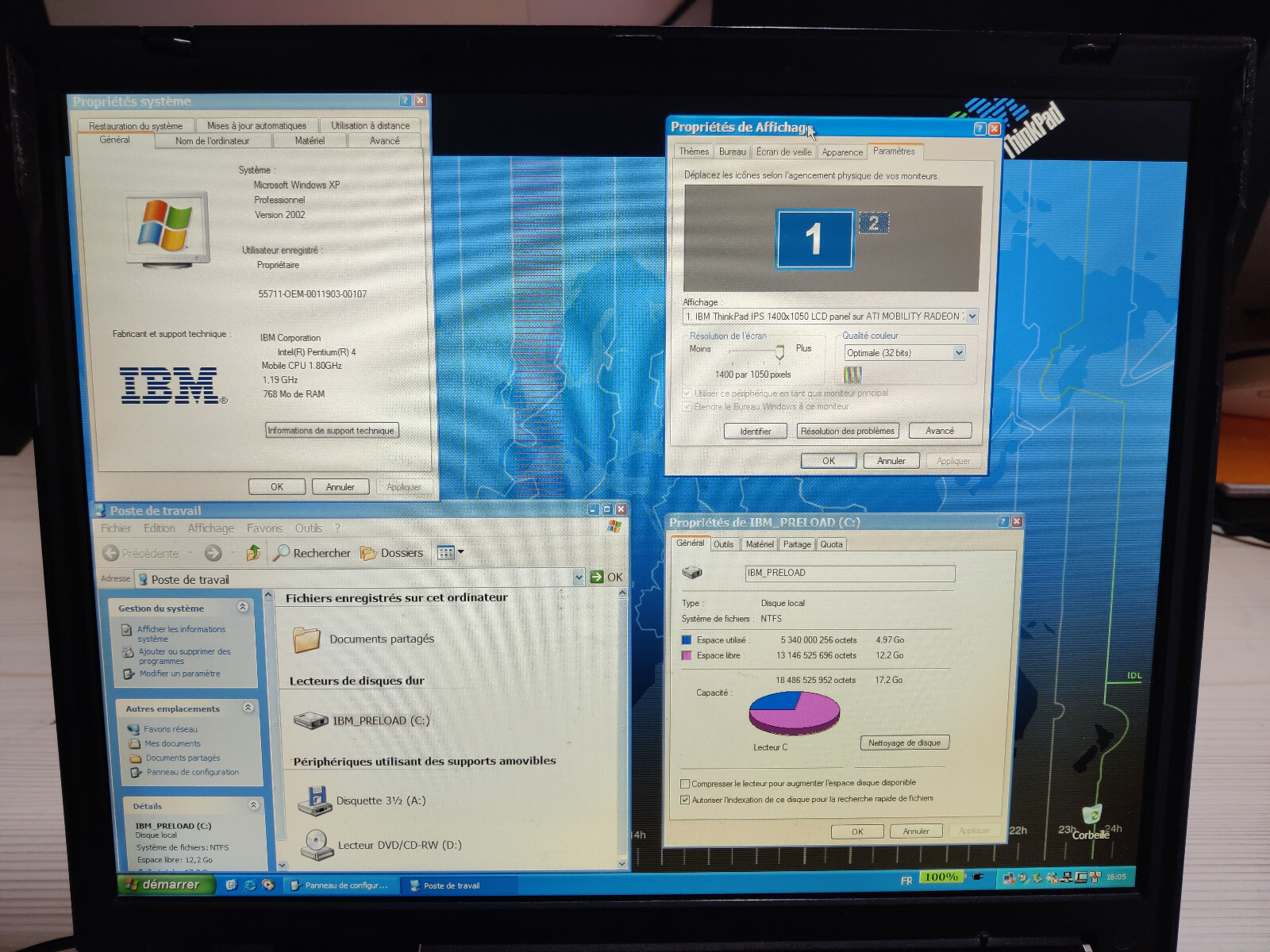Click Nettoyage de disque button
Image resolution: width=1270 pixels, height=952 pixels.
[x=904, y=743]
